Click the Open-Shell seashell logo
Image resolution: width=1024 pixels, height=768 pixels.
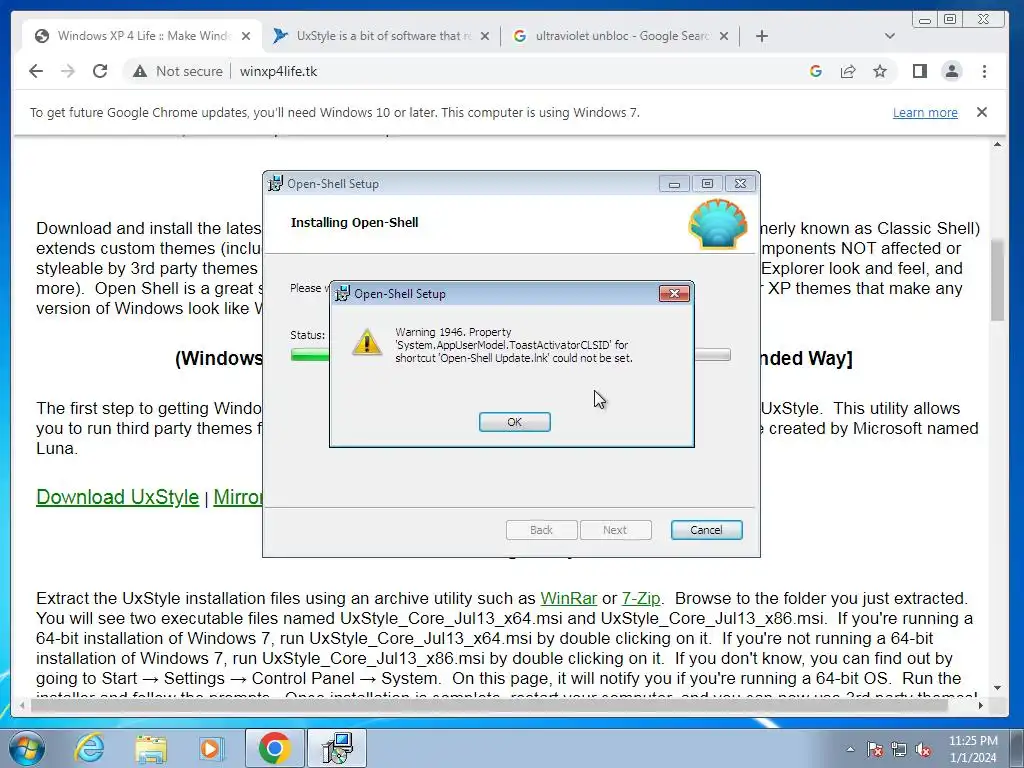pyautogui.click(x=718, y=224)
